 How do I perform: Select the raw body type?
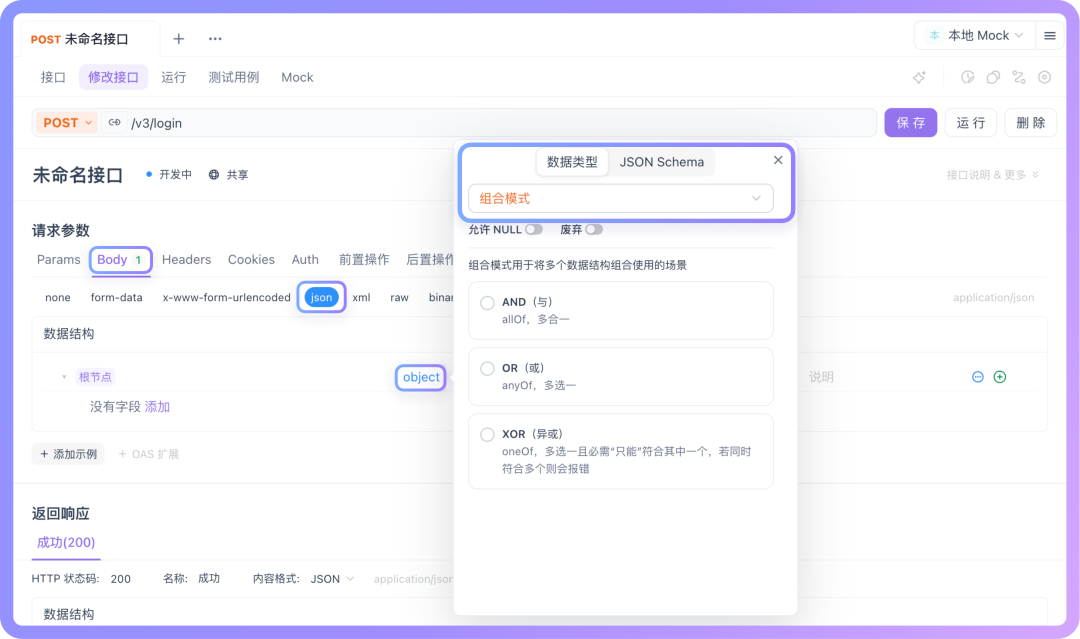(x=399, y=297)
